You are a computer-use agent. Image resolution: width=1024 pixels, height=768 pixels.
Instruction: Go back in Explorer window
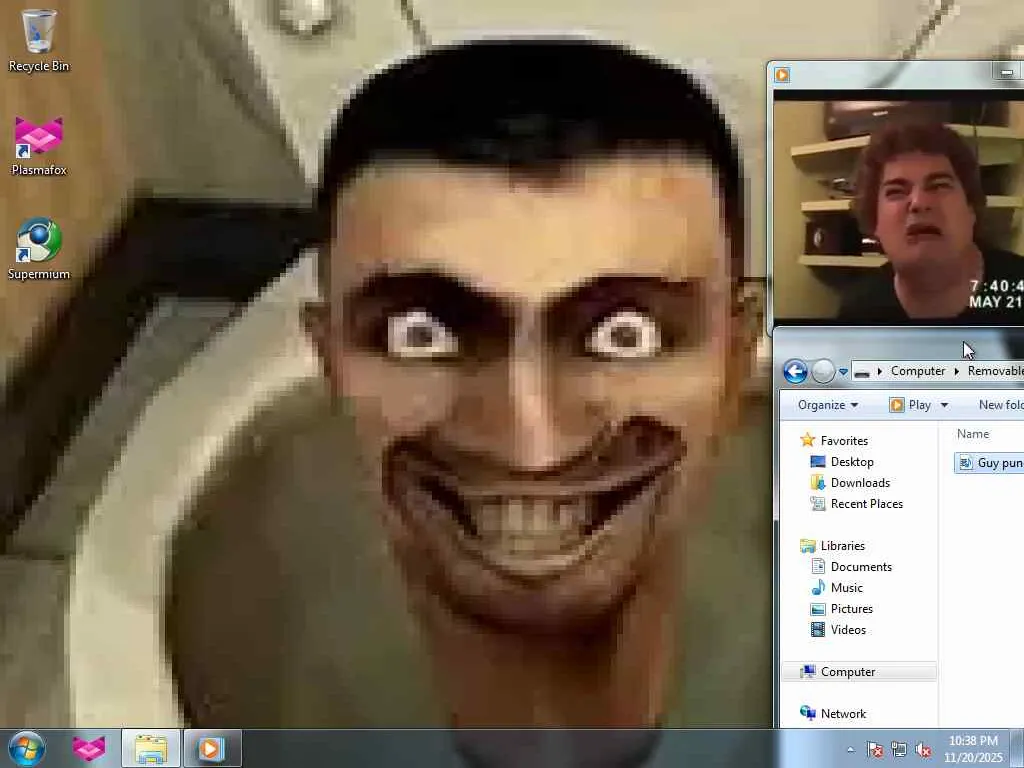795,372
